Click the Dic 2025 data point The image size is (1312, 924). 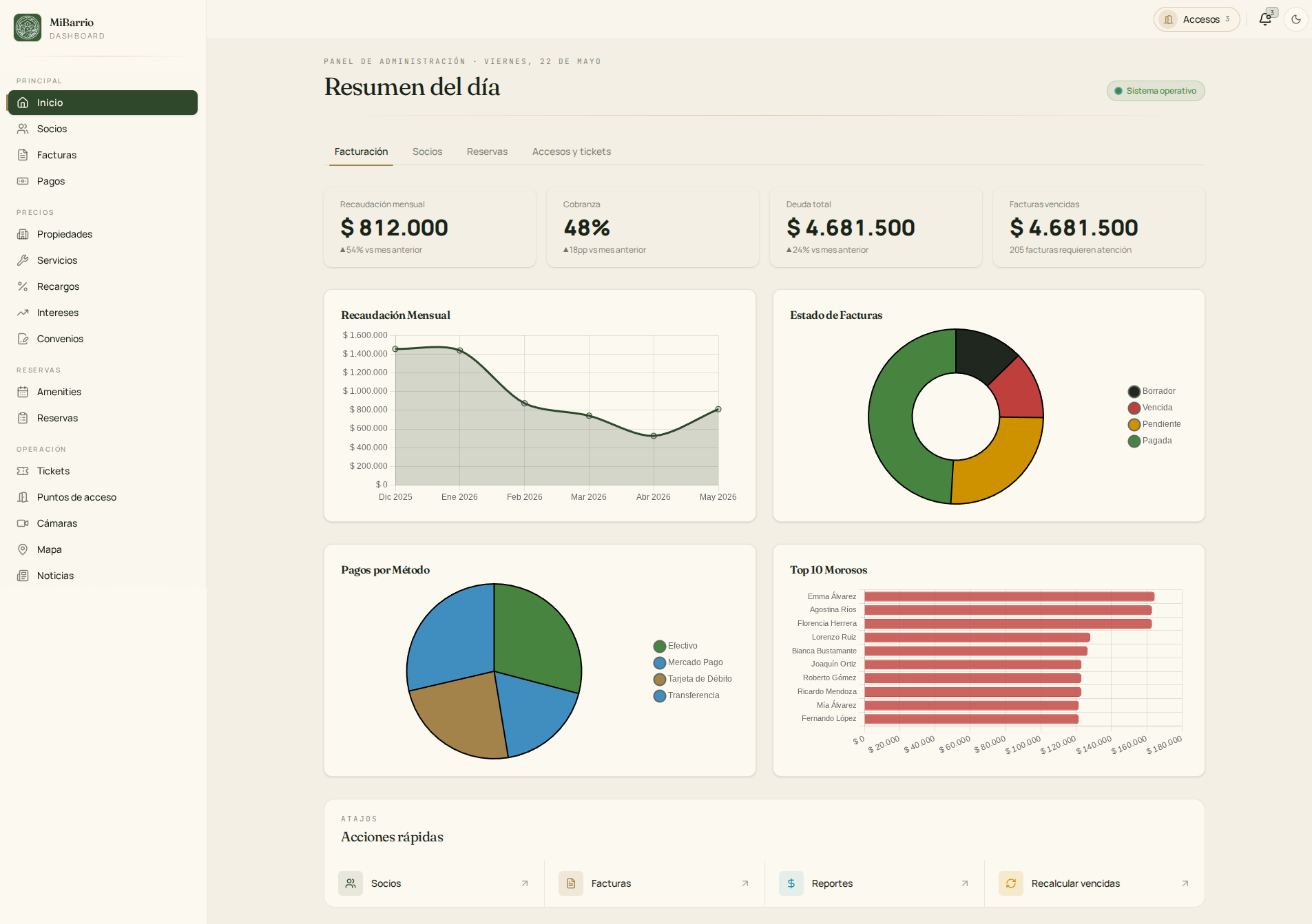click(x=395, y=349)
